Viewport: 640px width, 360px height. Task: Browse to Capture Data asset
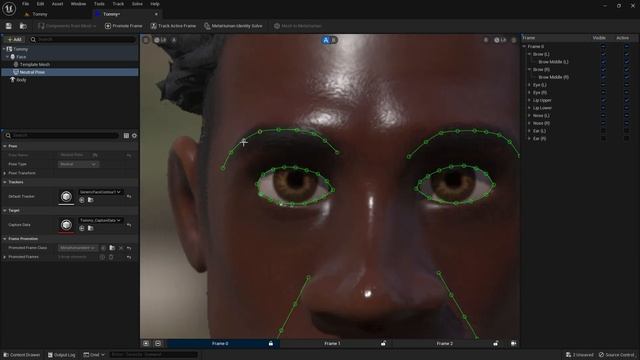click(91, 229)
